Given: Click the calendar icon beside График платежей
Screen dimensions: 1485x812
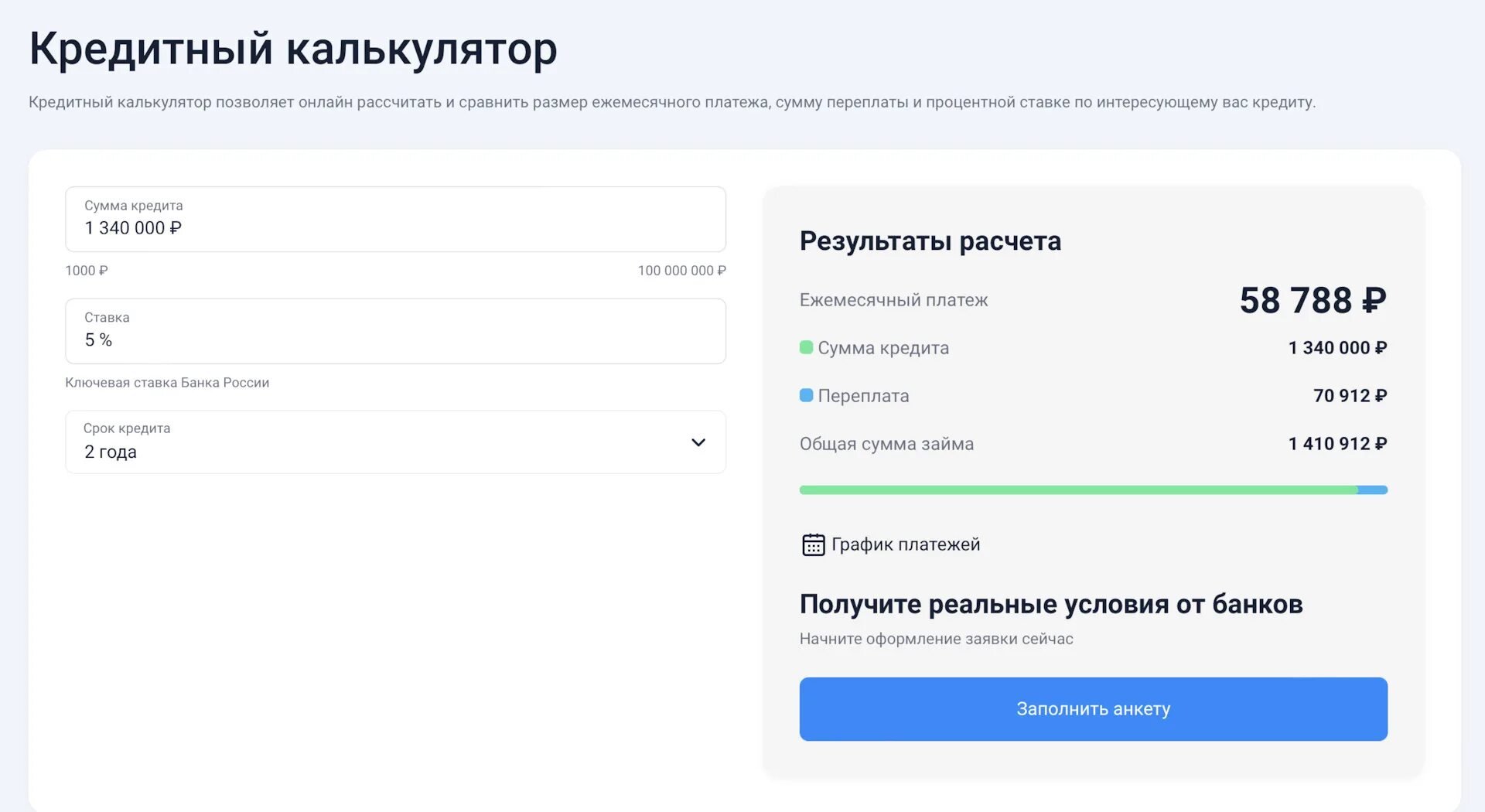Looking at the screenshot, I should click(x=813, y=544).
